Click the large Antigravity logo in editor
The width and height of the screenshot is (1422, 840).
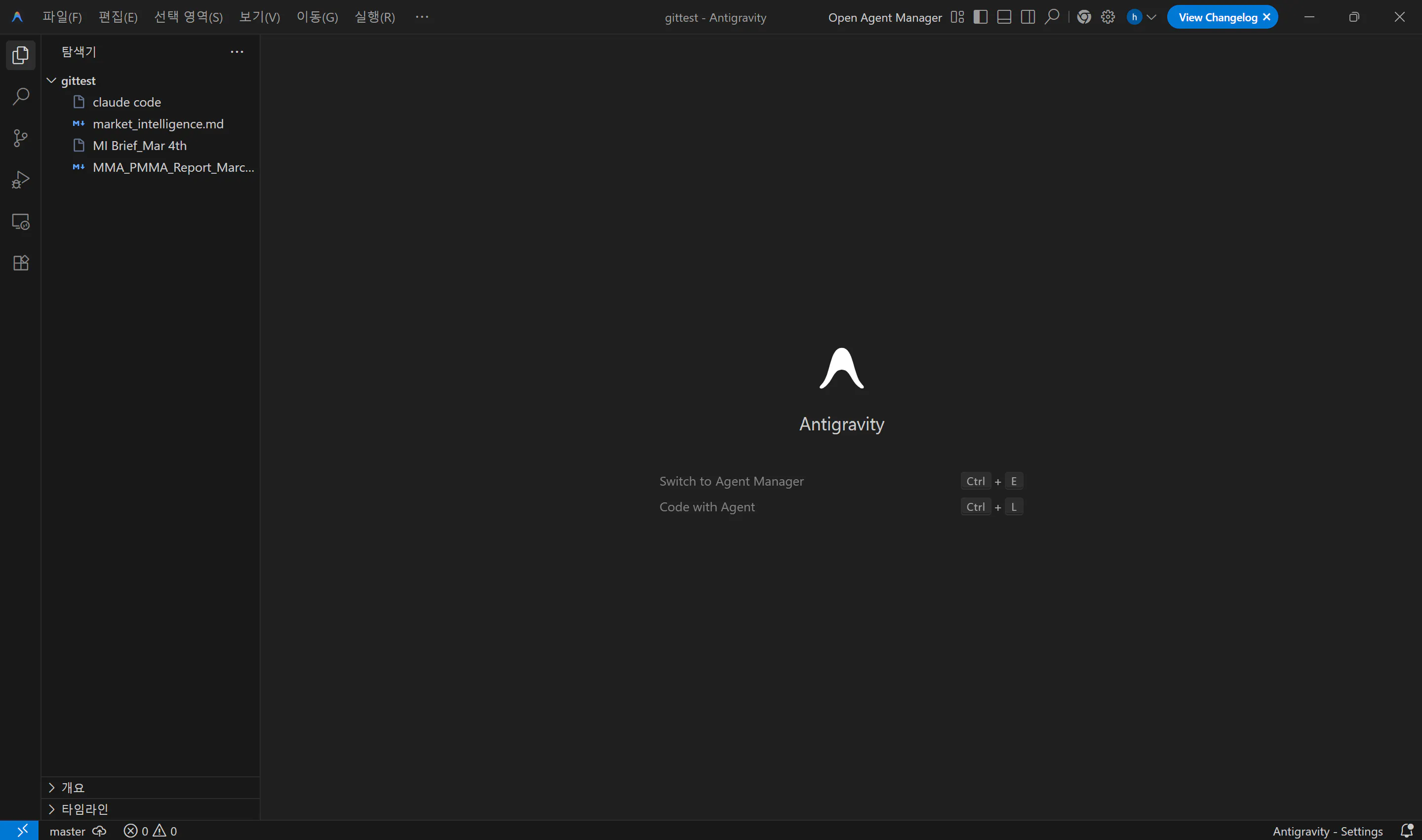pyautogui.click(x=841, y=368)
